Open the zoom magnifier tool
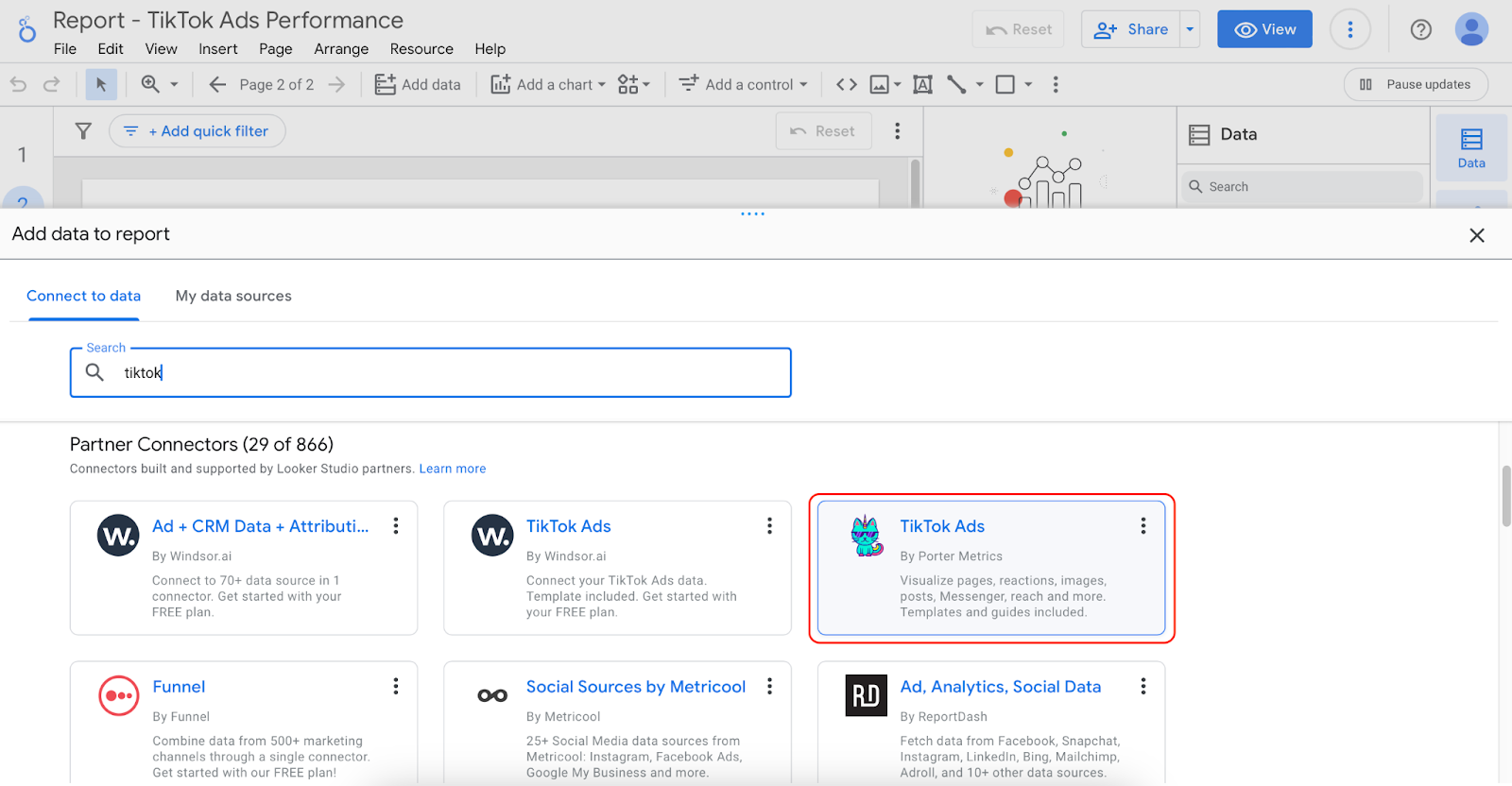This screenshot has height=786, width=1512. [150, 84]
